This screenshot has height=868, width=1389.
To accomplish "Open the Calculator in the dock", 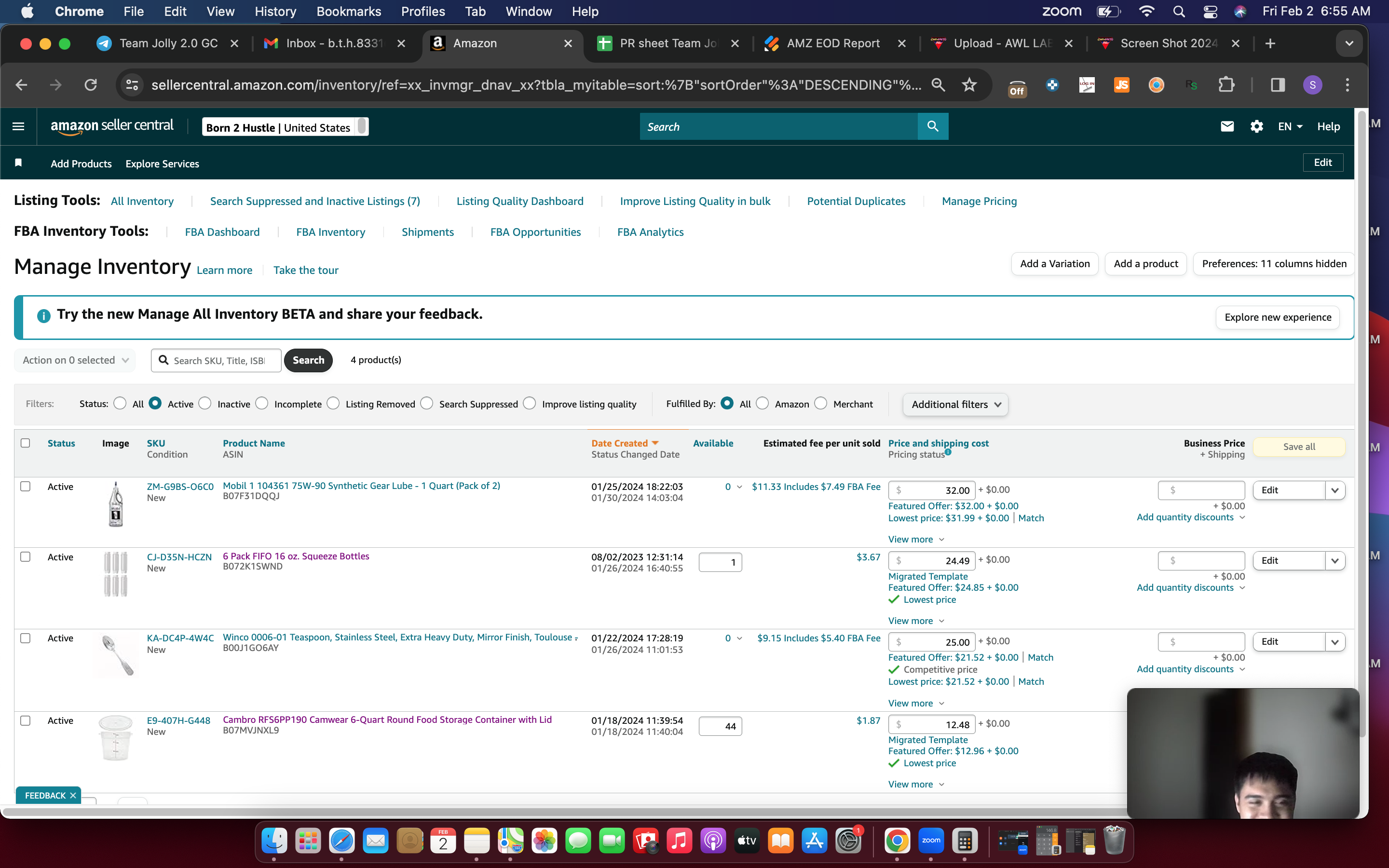I will pos(965,841).
